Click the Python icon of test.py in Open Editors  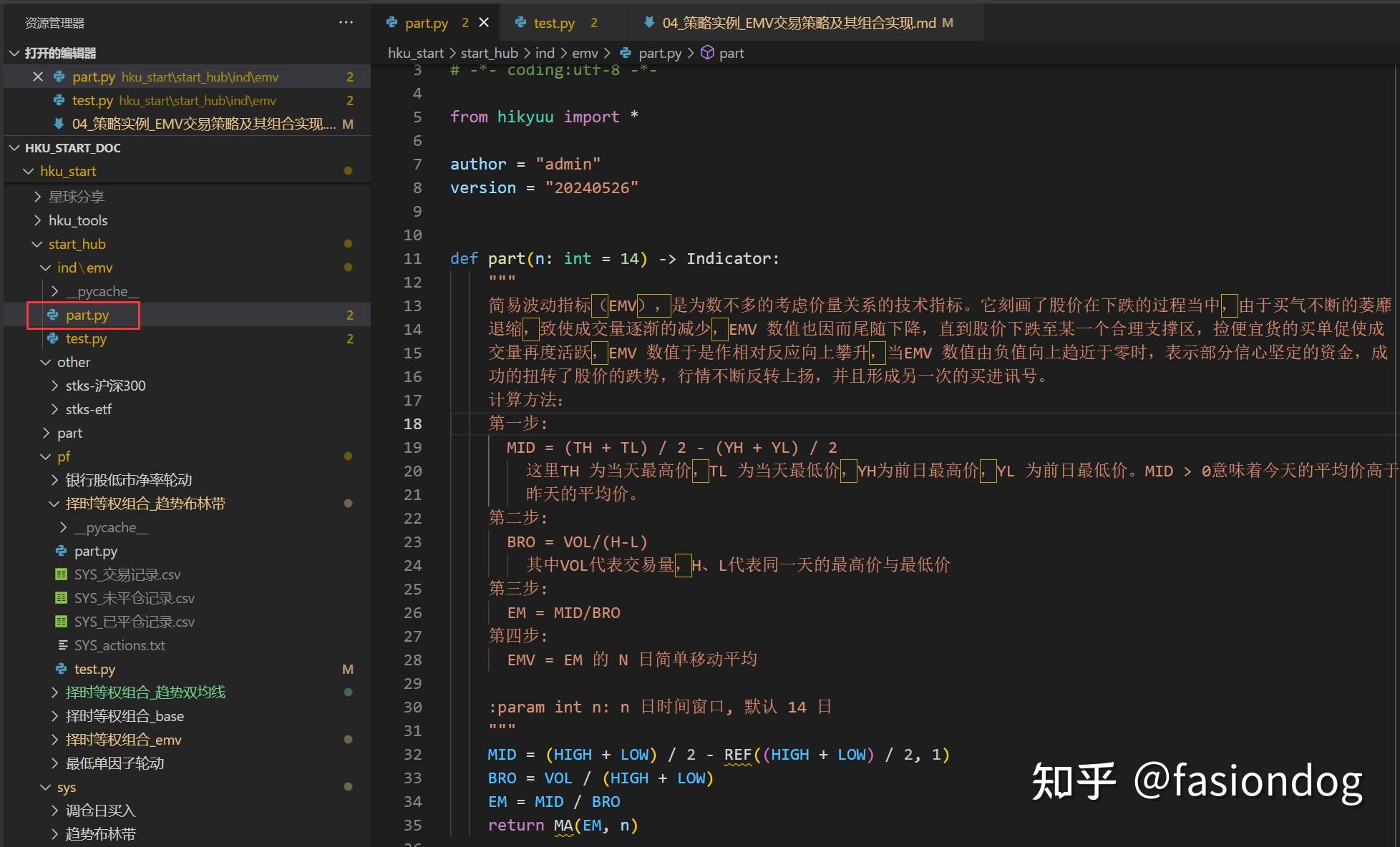tap(58, 100)
